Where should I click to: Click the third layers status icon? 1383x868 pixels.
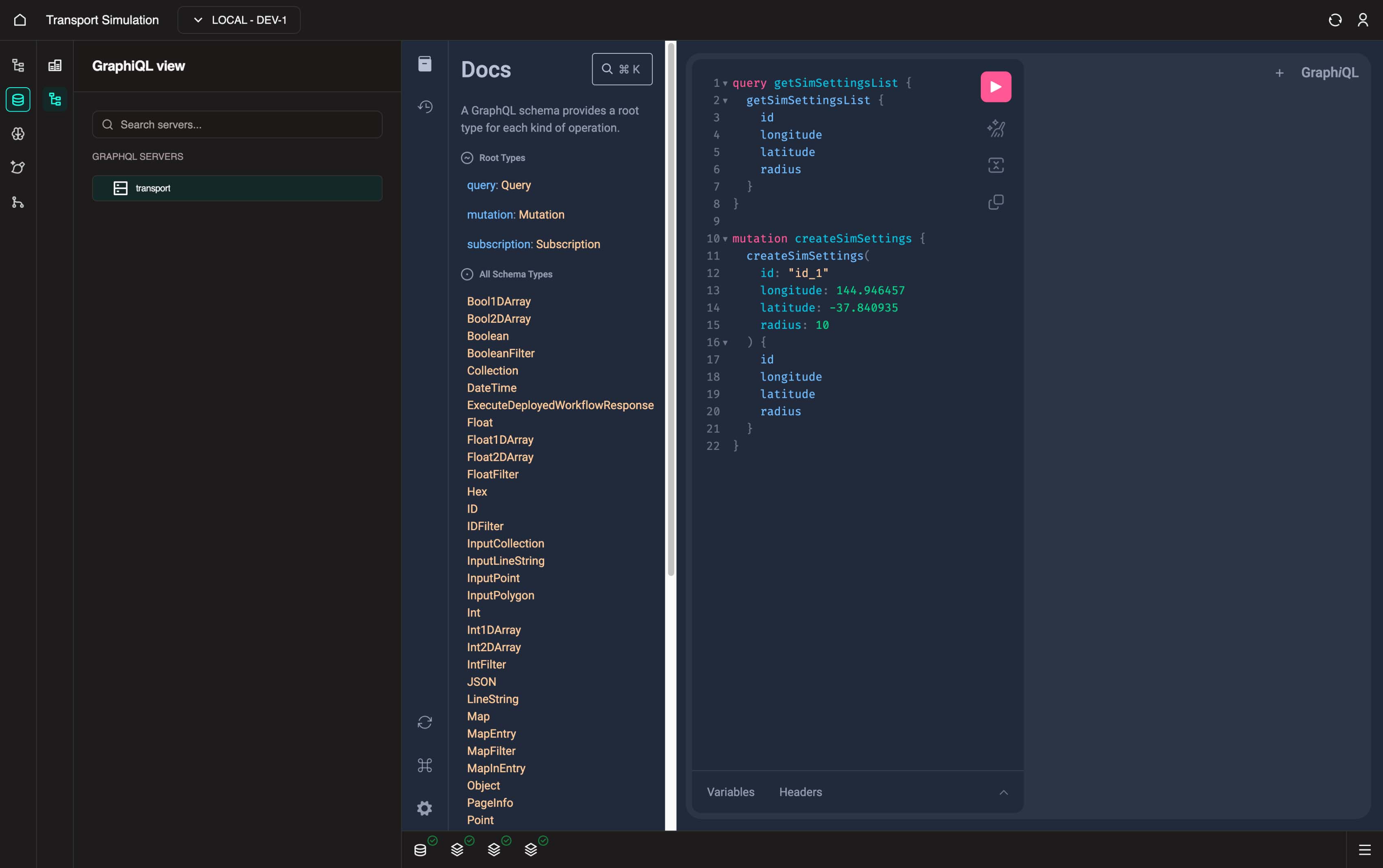pyautogui.click(x=531, y=850)
